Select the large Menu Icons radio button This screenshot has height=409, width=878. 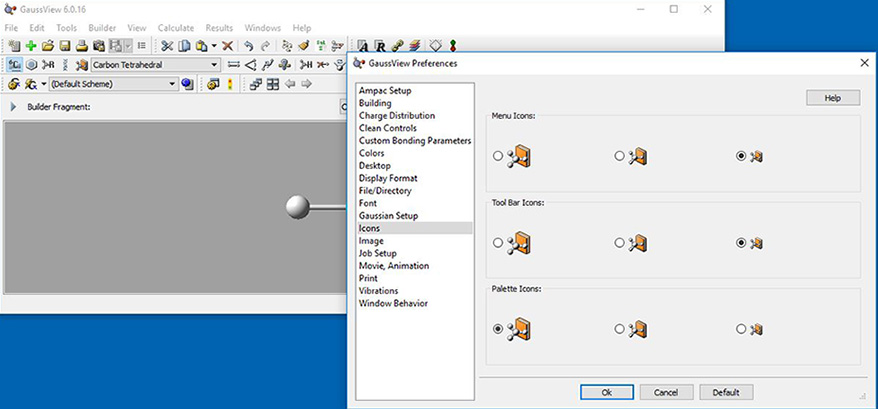click(x=498, y=156)
